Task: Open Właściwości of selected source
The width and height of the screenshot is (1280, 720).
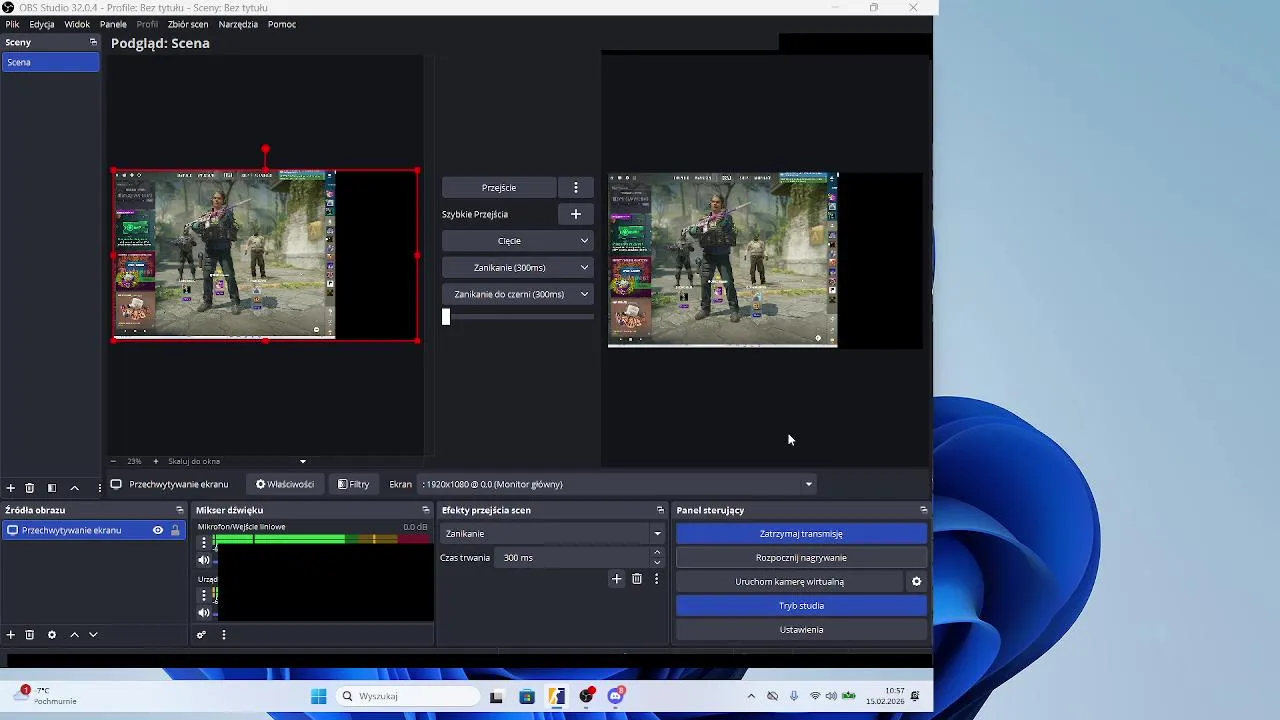Action: pos(285,484)
